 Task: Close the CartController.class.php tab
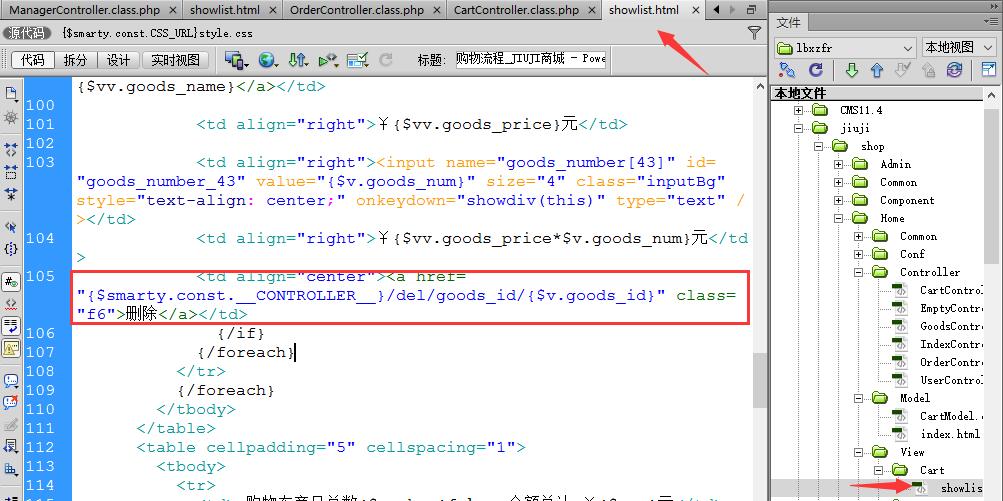[592, 10]
